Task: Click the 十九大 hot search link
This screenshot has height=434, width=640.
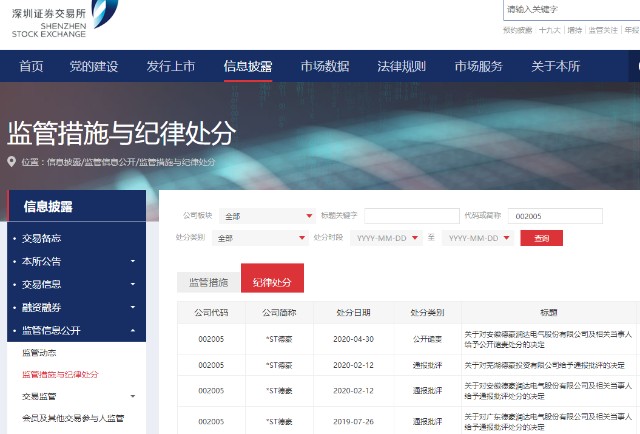Action: (549, 30)
